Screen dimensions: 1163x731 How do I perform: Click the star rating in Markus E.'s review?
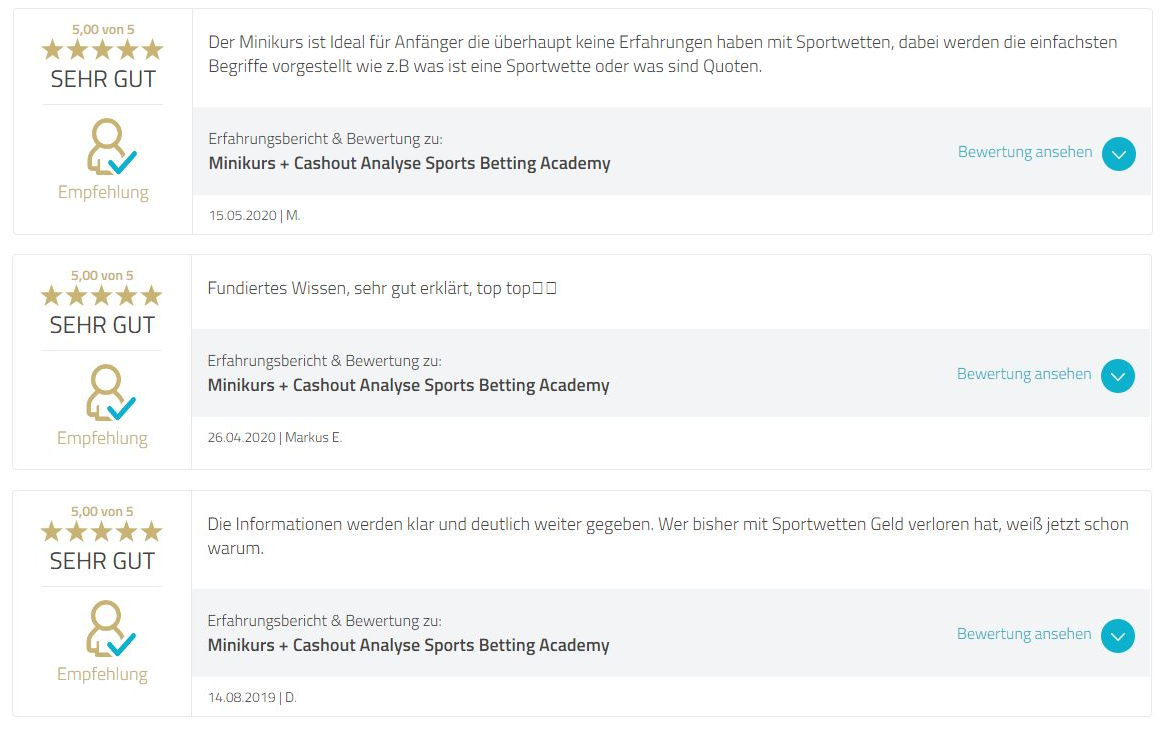coord(101,295)
